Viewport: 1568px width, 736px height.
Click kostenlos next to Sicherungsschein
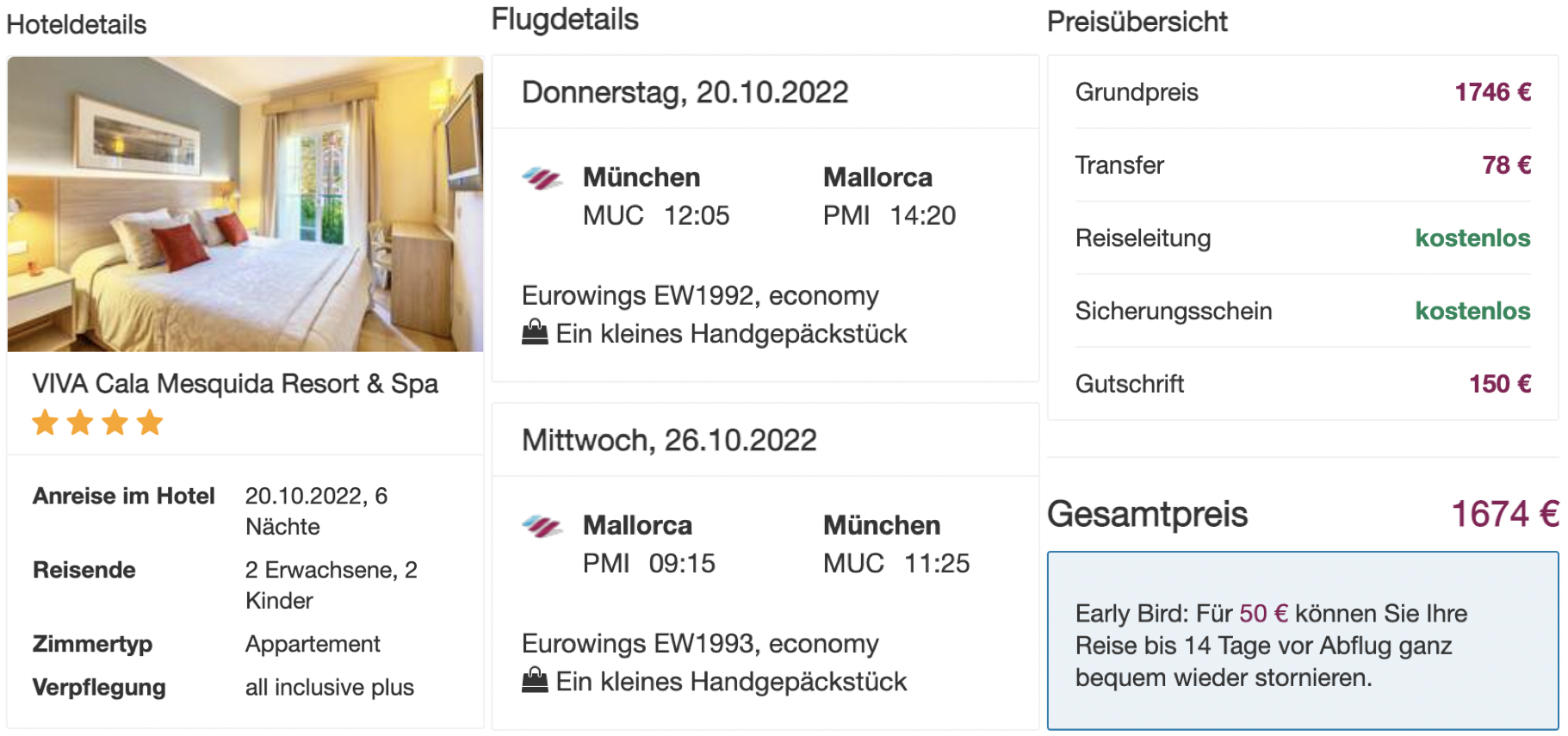[1472, 311]
